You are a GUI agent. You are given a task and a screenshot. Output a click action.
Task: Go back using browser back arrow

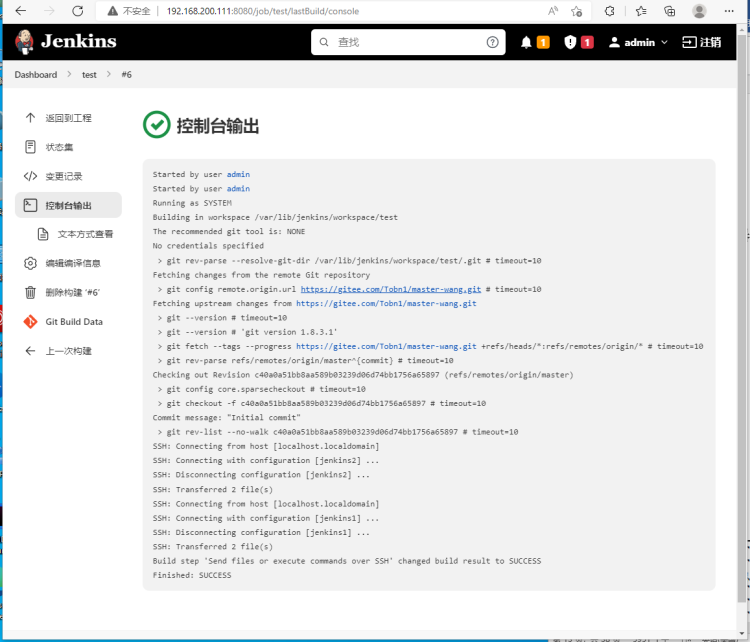21,11
